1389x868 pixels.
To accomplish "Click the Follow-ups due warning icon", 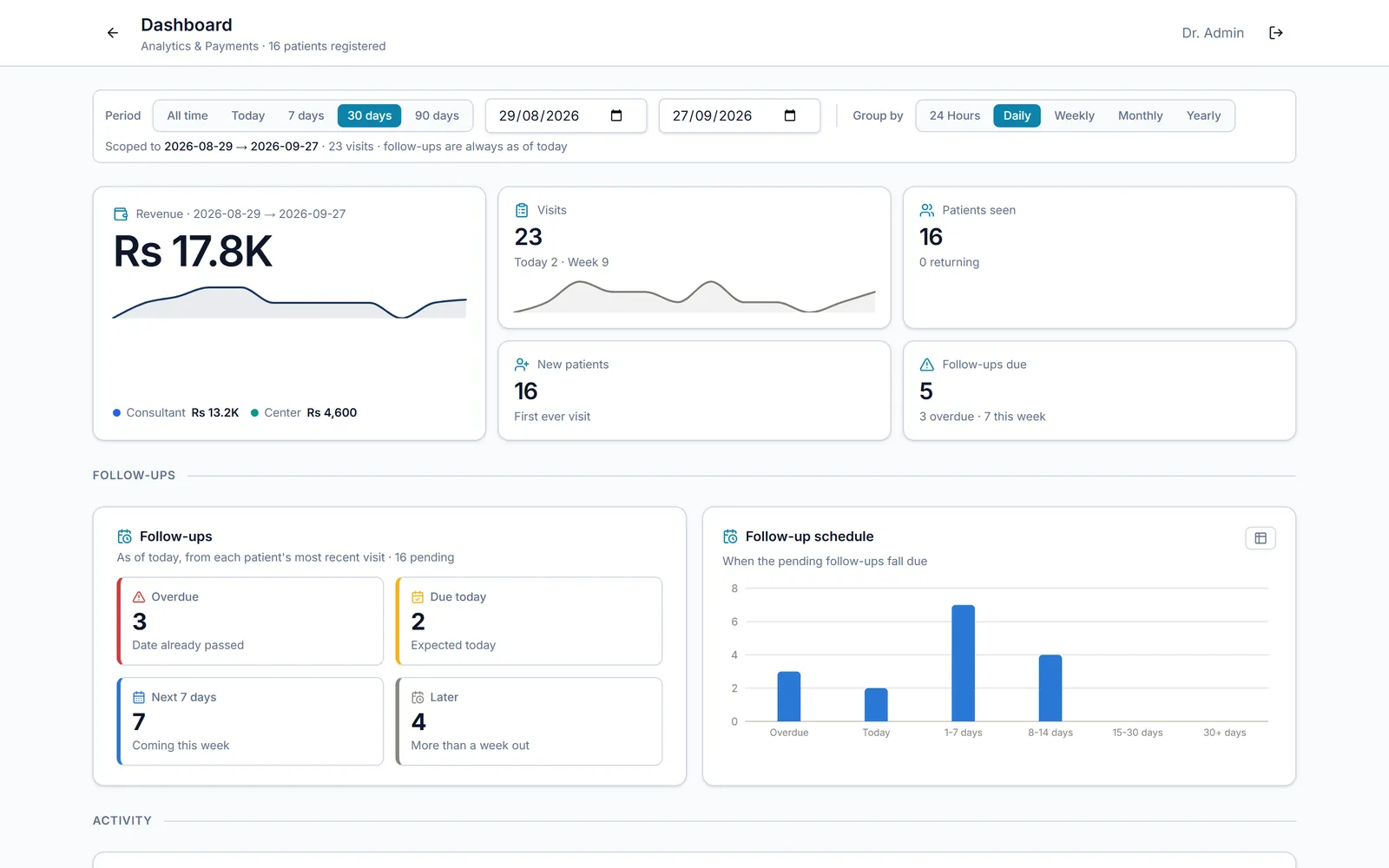I will click(x=927, y=365).
